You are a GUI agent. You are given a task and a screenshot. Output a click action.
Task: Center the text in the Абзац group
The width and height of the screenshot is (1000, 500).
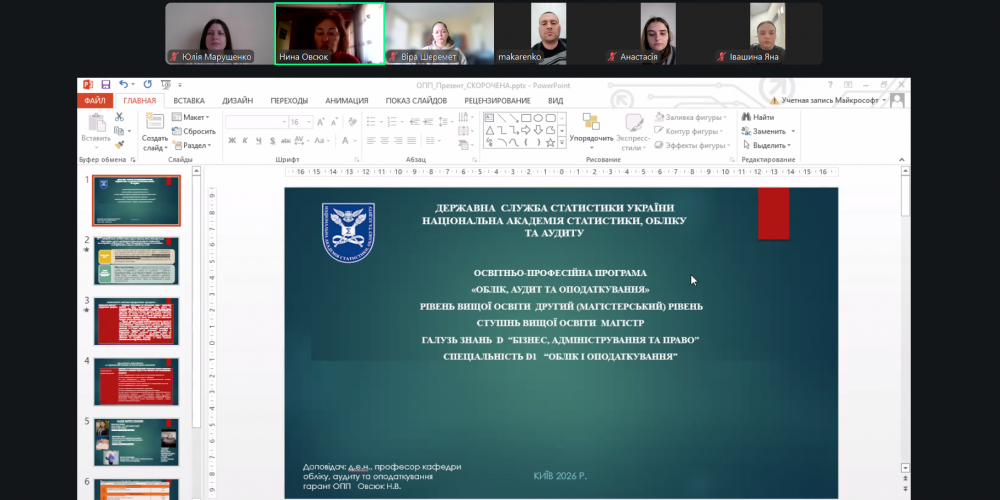coord(385,140)
